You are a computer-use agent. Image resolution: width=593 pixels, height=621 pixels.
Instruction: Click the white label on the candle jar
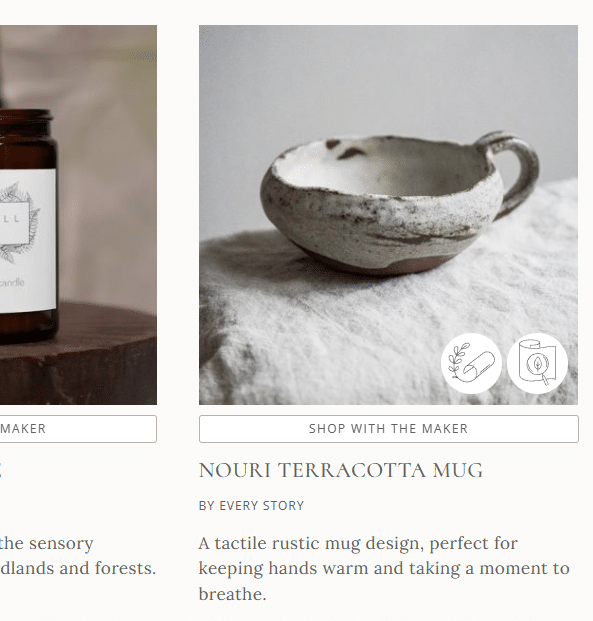28,240
